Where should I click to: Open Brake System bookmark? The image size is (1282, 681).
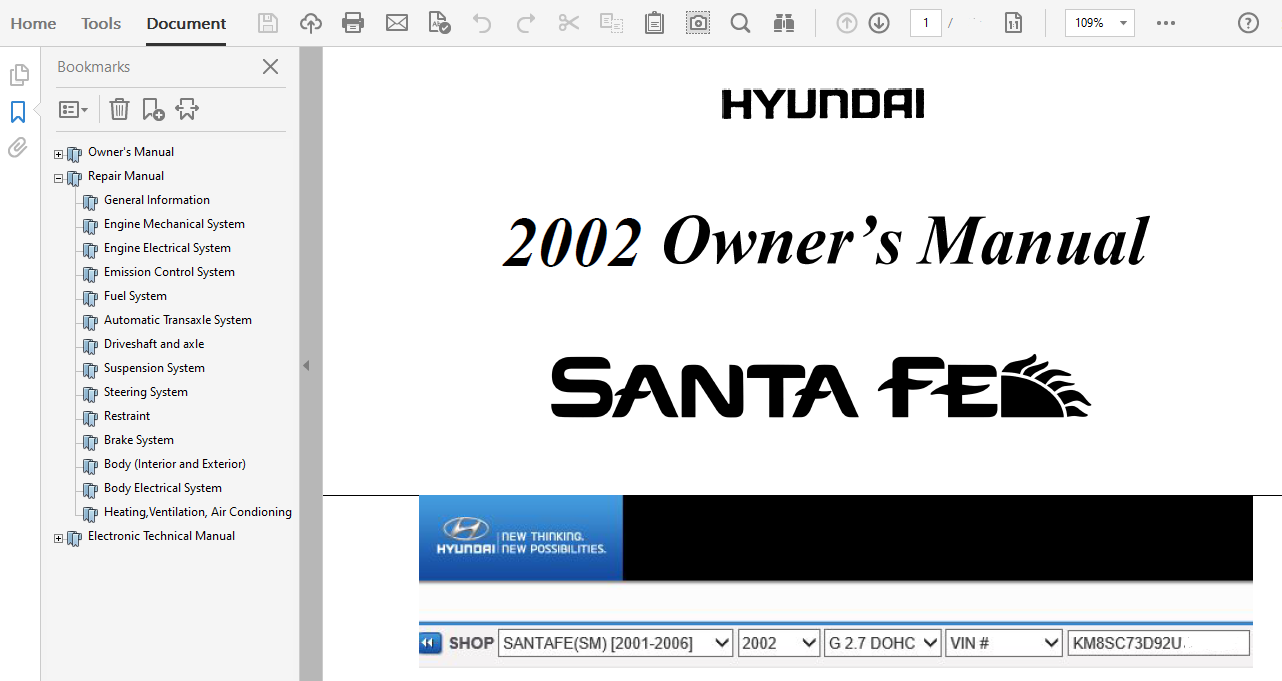pyautogui.click(x=138, y=440)
